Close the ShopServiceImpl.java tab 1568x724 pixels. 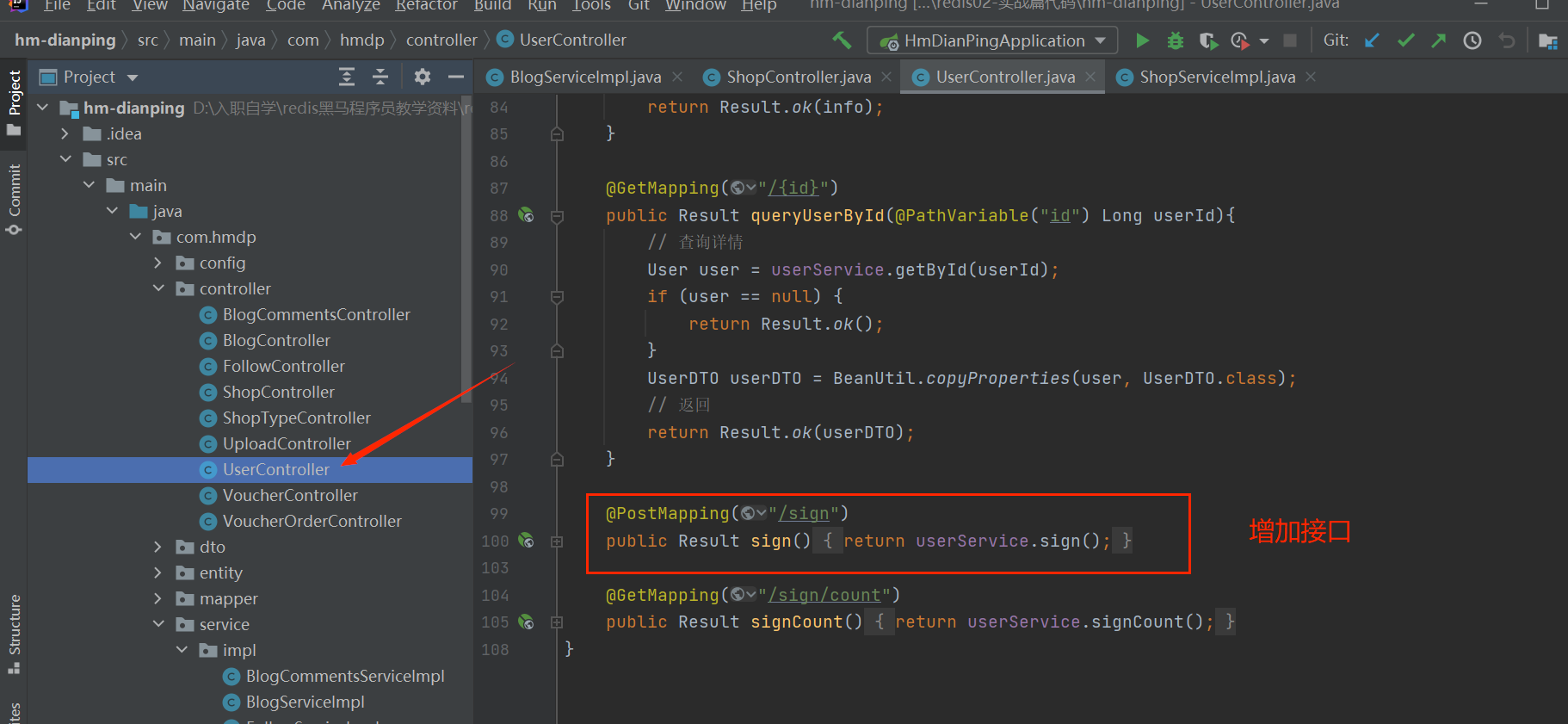(1311, 77)
